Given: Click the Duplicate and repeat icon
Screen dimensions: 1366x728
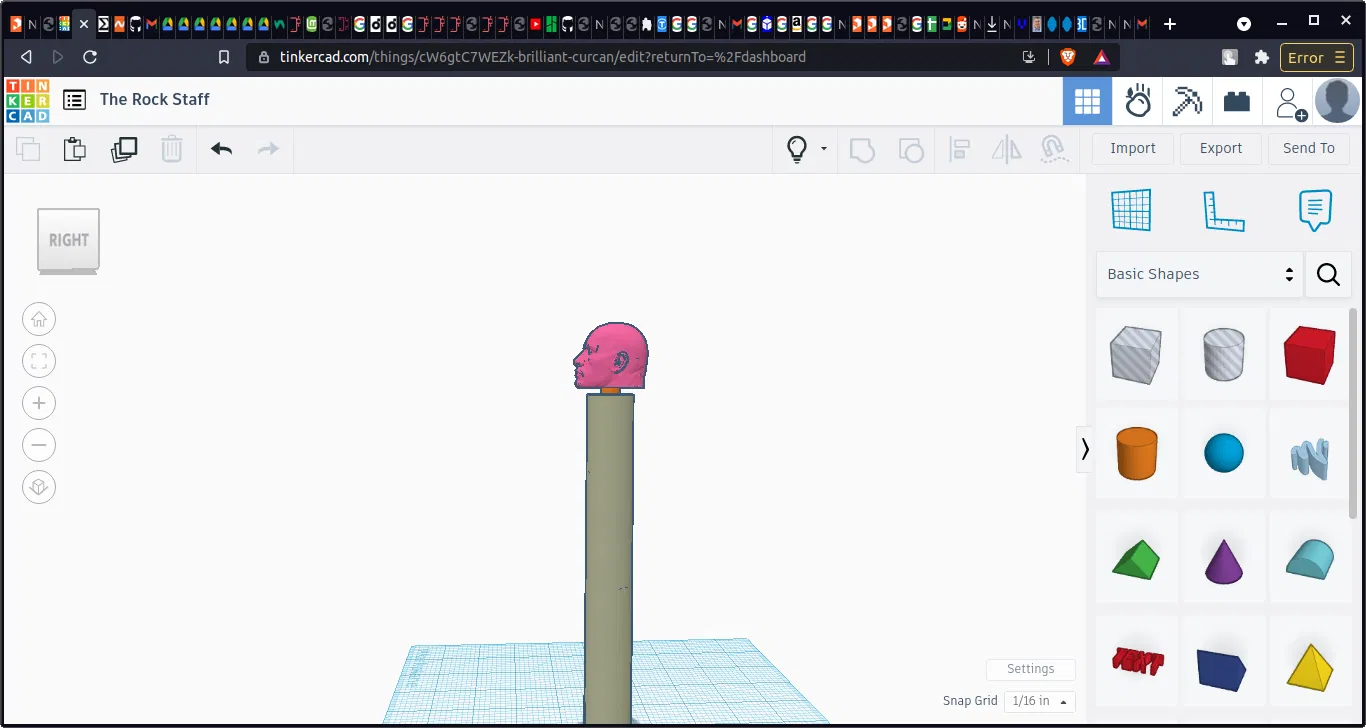Looking at the screenshot, I should [124, 150].
